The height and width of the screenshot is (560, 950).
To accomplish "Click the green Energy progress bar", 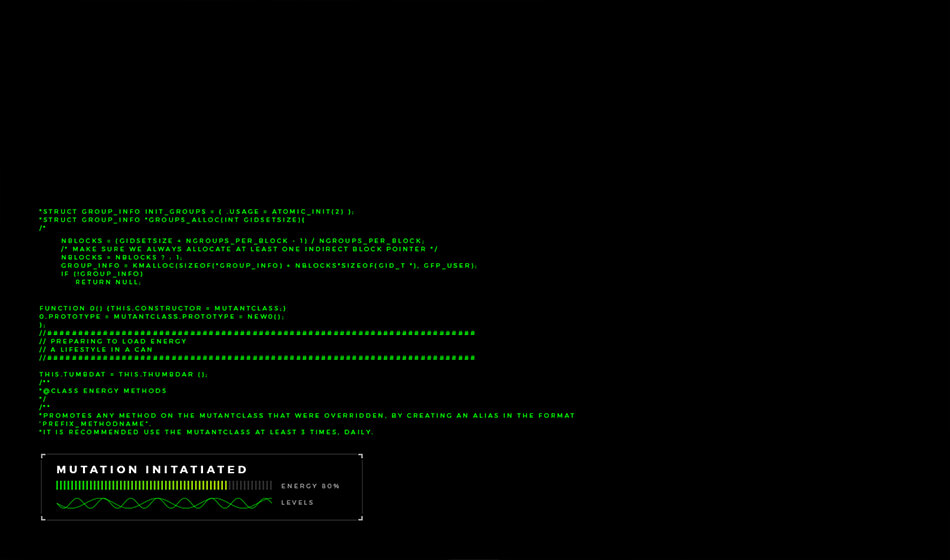I will coord(141,485).
